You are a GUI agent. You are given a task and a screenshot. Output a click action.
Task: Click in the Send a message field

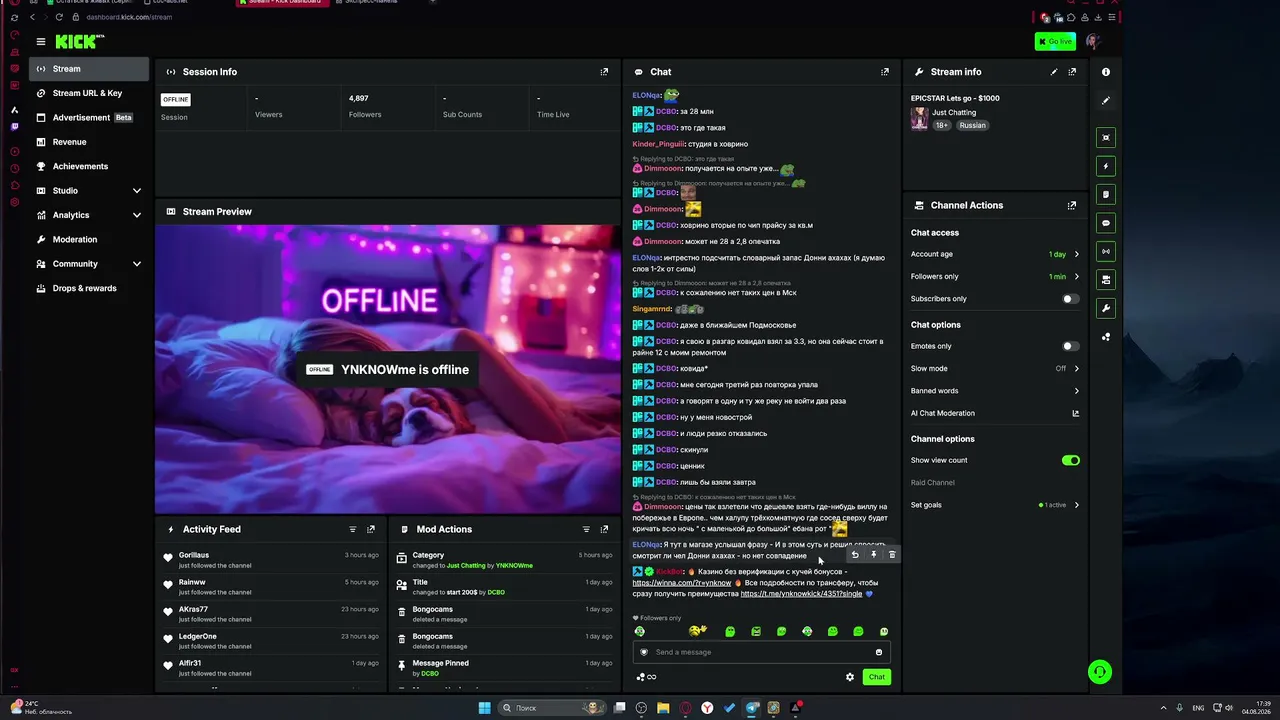point(761,652)
